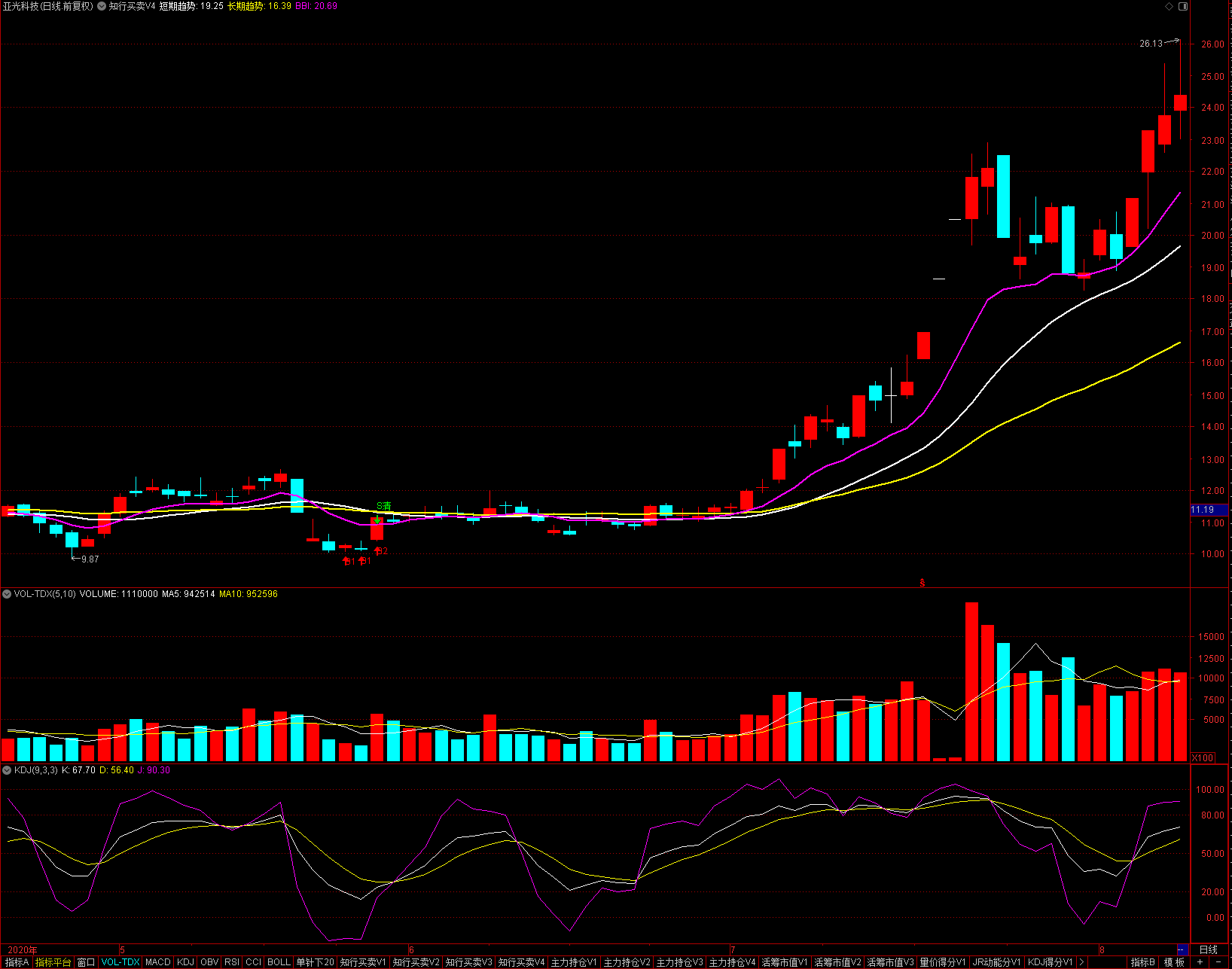Click the diamond icon at chart top-right
Image resolution: width=1232 pixels, height=969 pixels.
click(x=1169, y=6)
